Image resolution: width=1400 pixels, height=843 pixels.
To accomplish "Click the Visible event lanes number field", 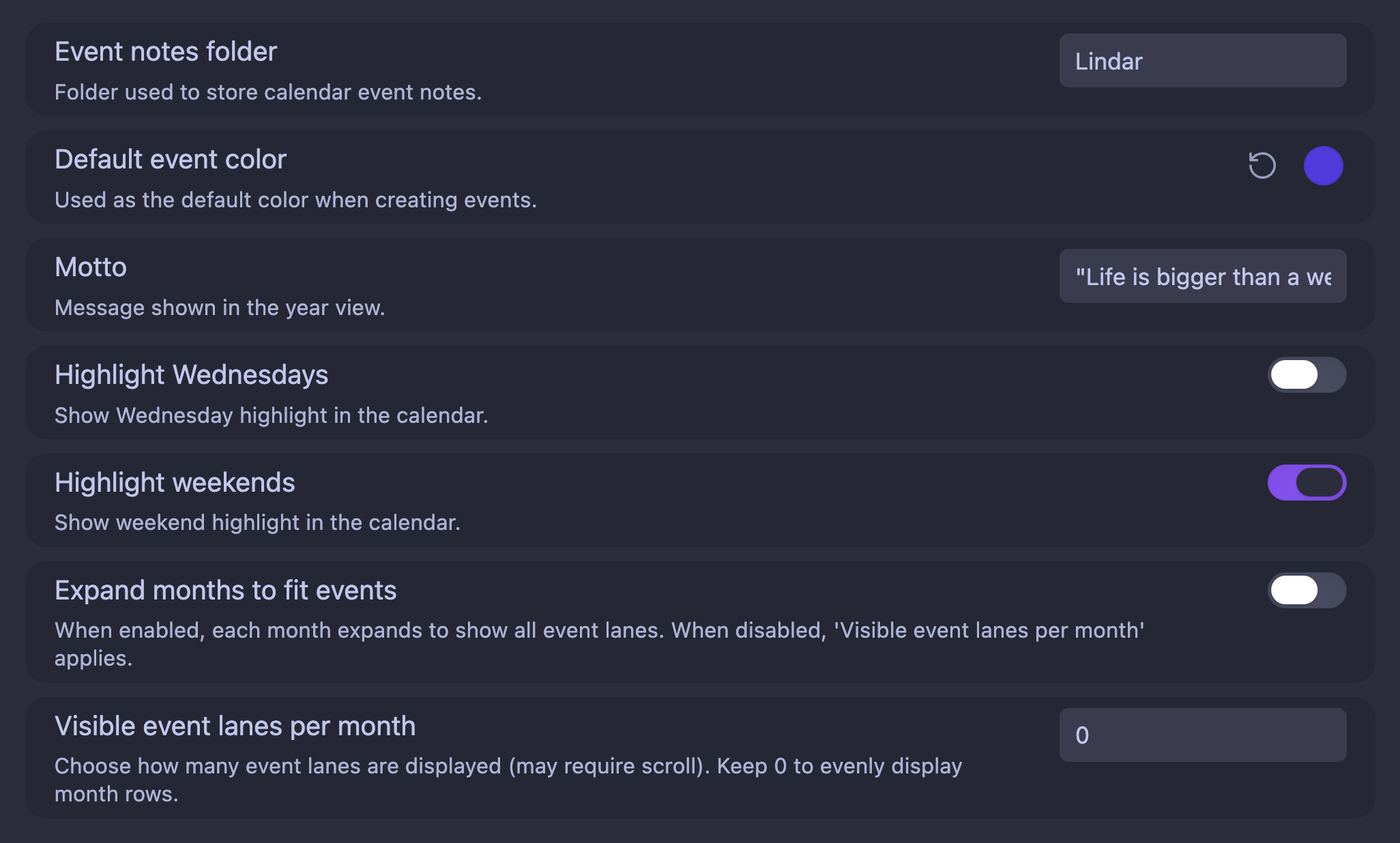I will point(1203,735).
